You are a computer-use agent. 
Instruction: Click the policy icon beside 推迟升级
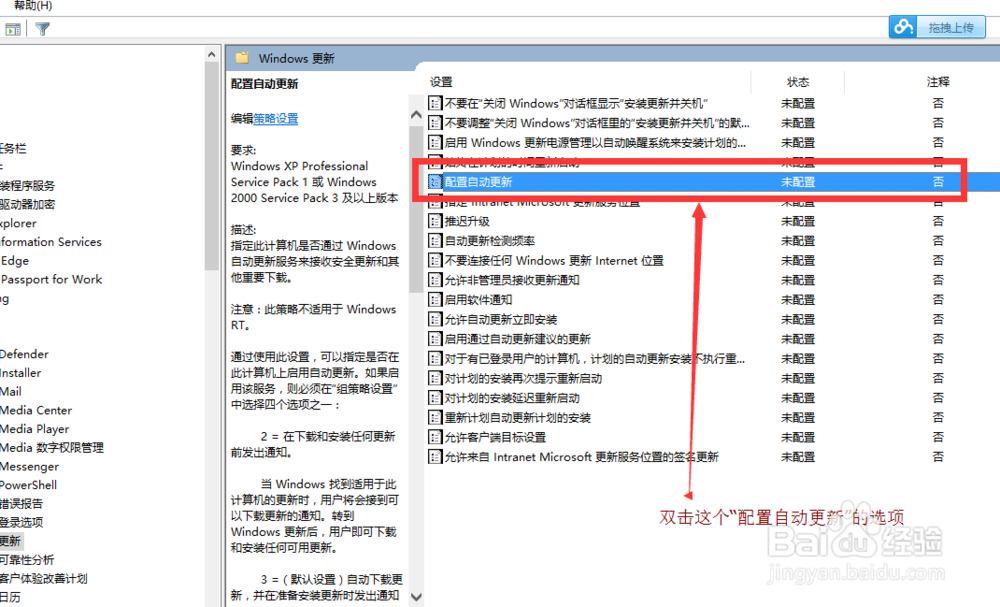[435, 220]
